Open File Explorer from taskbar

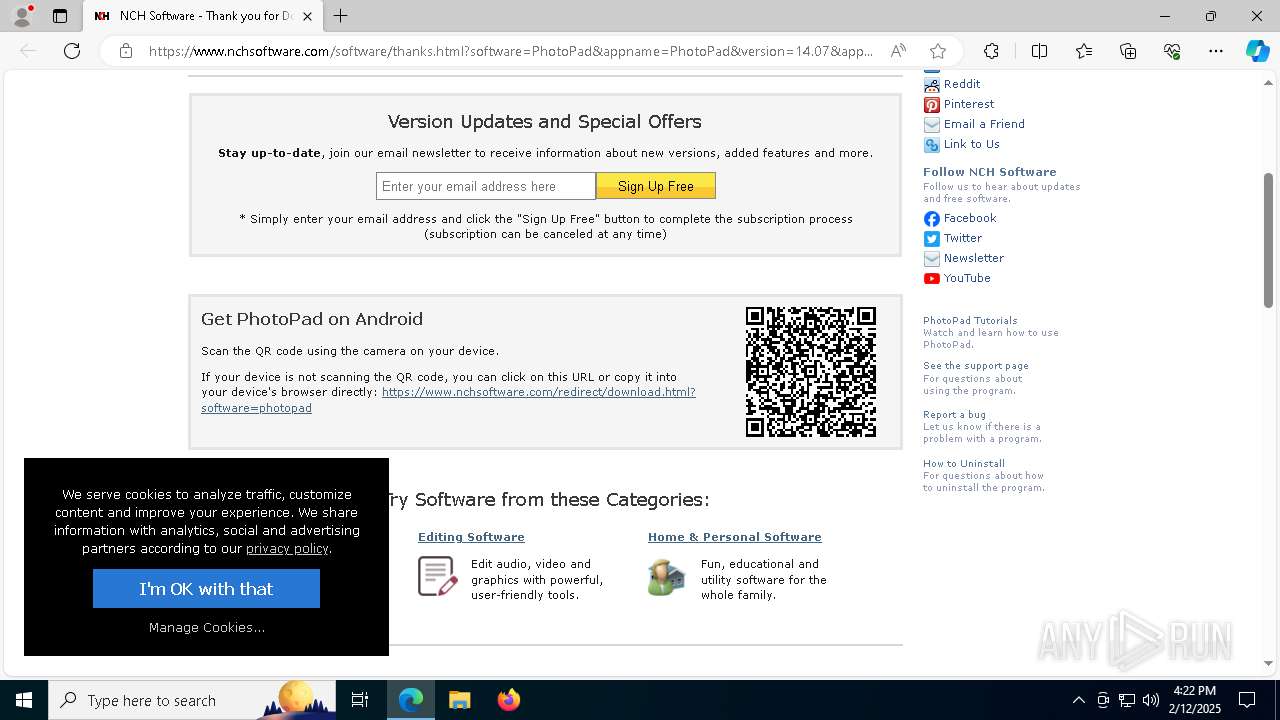coord(459,700)
